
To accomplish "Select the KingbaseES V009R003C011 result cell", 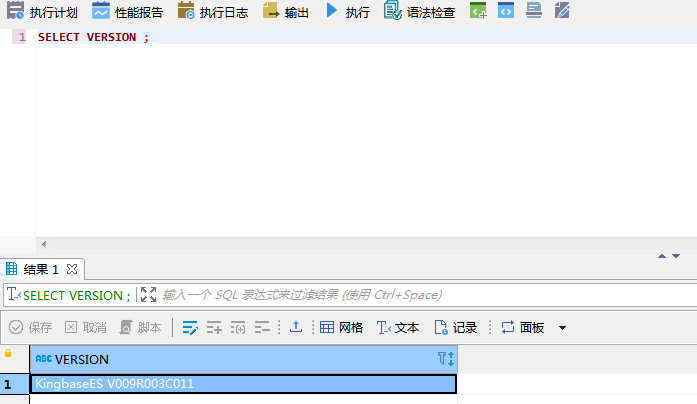I will point(243,384).
